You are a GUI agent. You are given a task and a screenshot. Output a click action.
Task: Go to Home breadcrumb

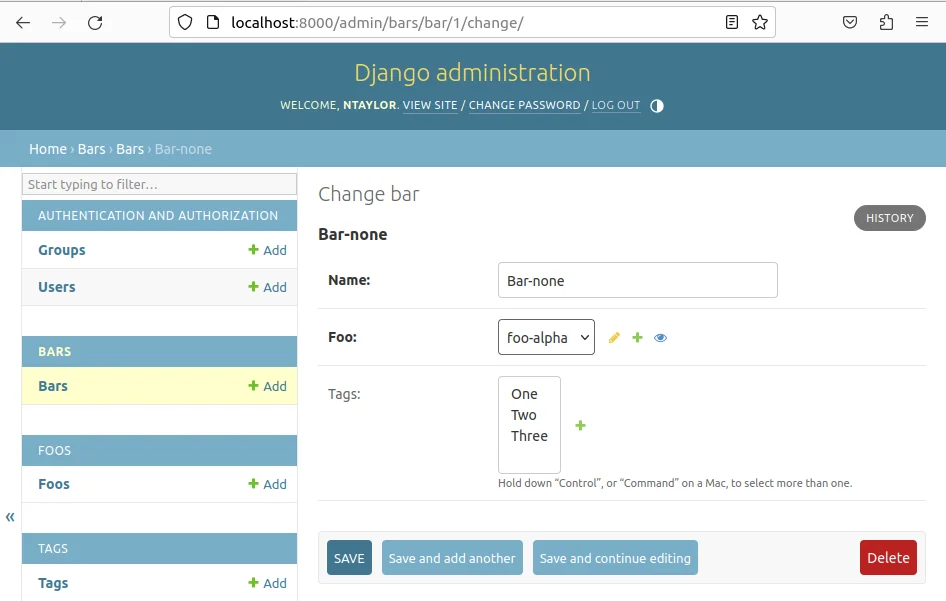point(48,149)
